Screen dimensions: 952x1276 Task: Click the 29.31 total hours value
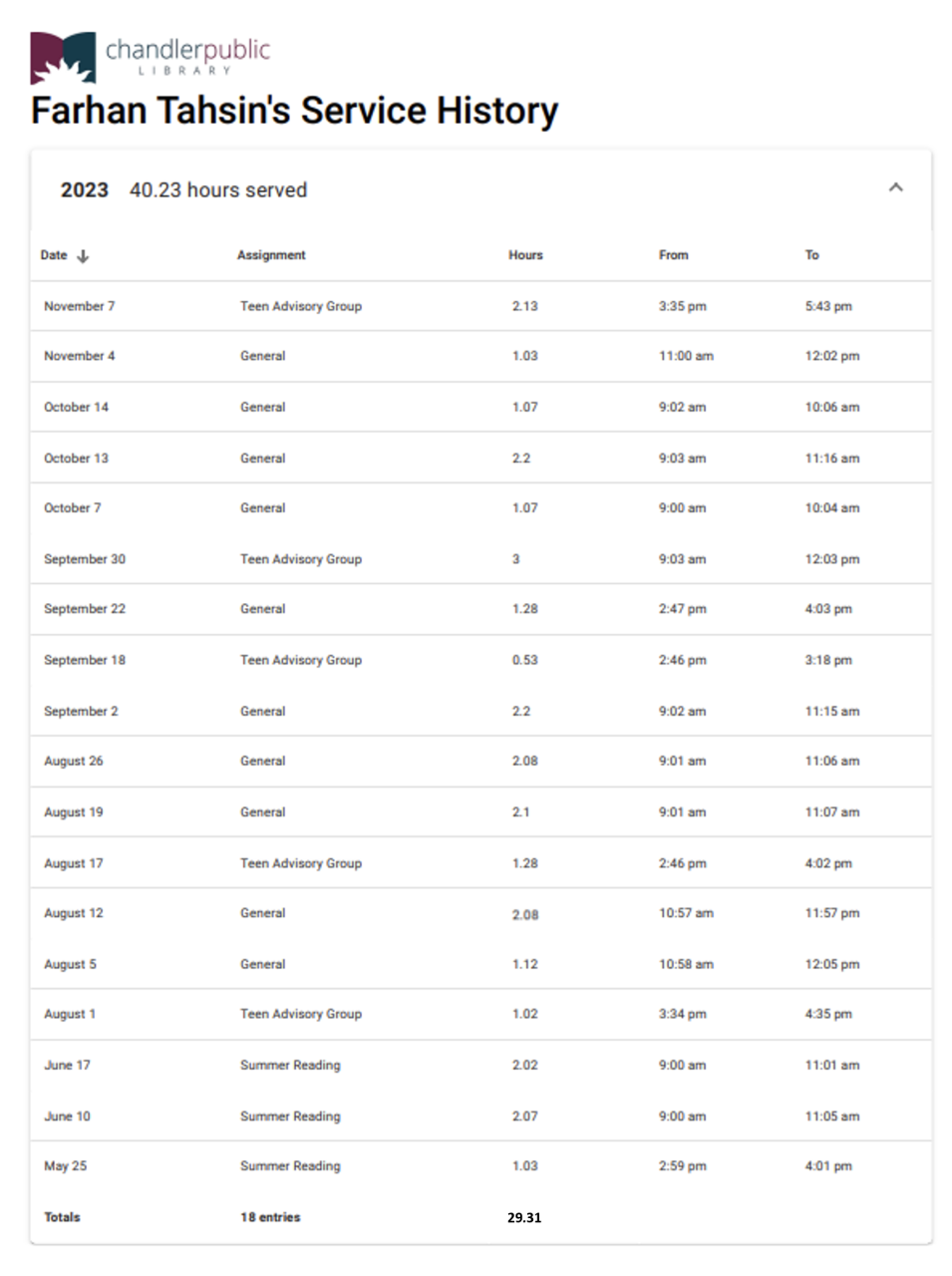[x=523, y=1217]
